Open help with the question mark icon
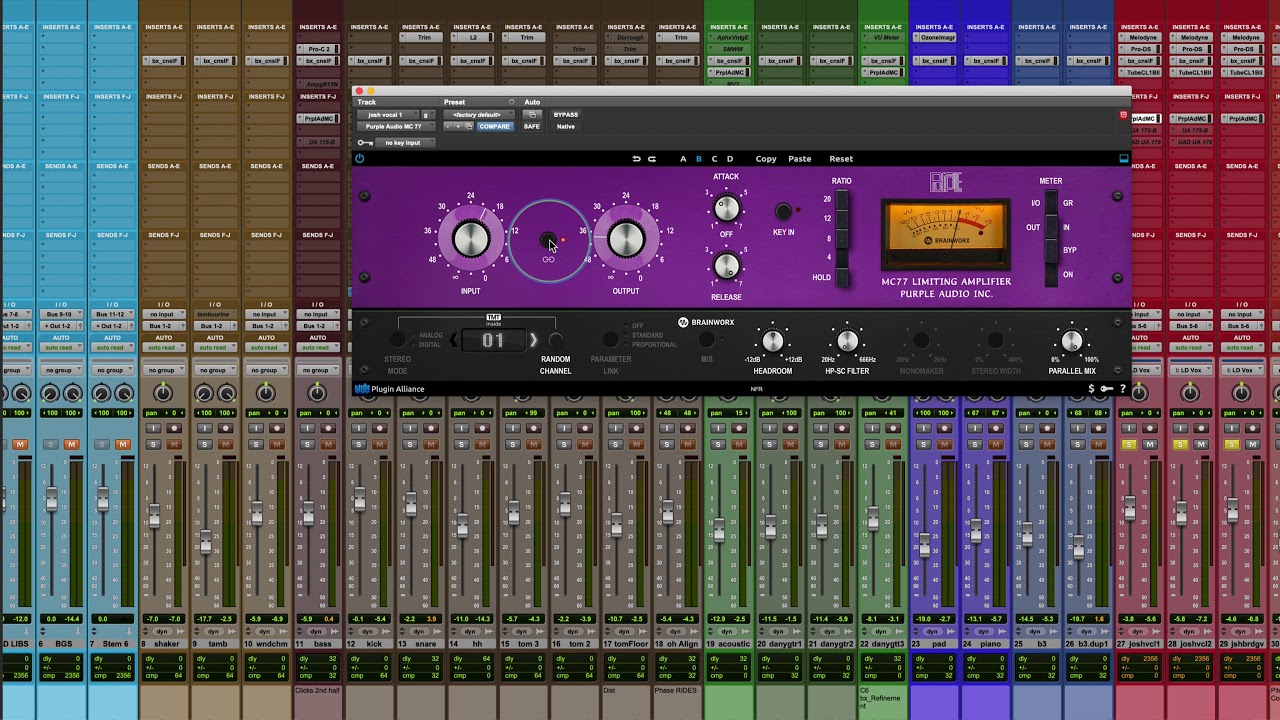The width and height of the screenshot is (1280, 720). pyautogui.click(x=1122, y=389)
